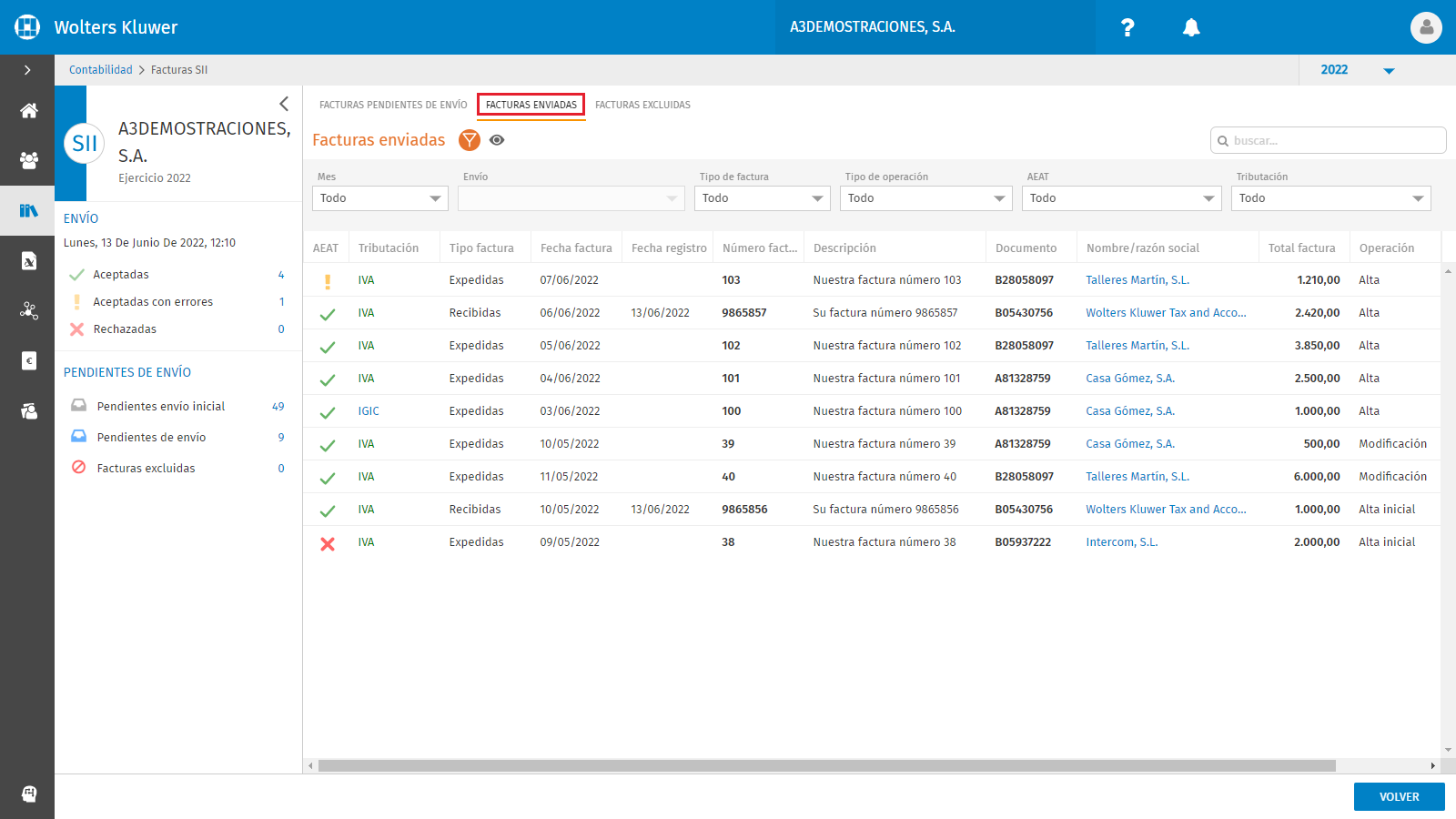Click the Volver button
Viewport: 1456px width, 819px height.
point(1400,796)
